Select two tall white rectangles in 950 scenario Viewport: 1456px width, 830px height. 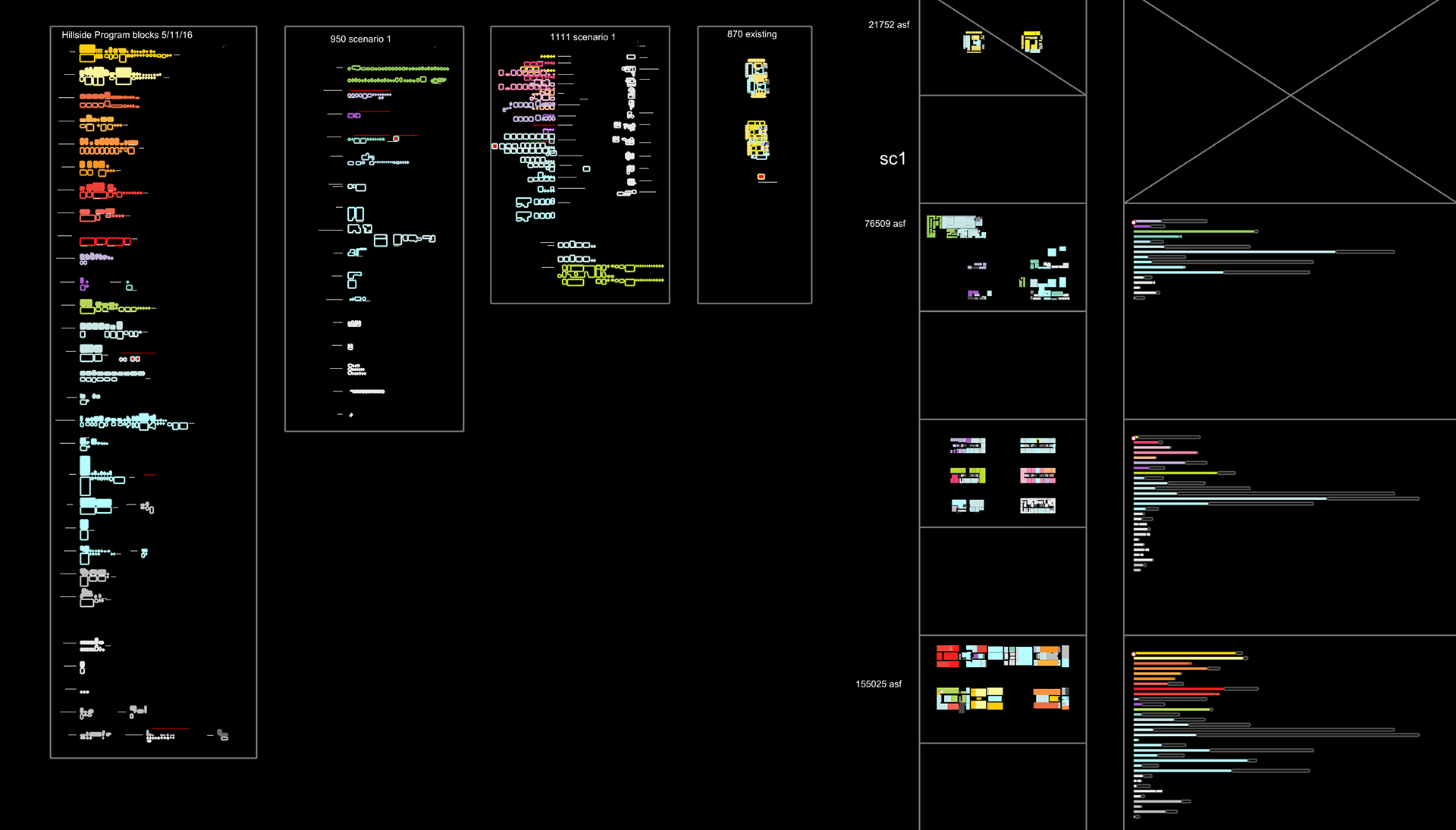point(356,214)
